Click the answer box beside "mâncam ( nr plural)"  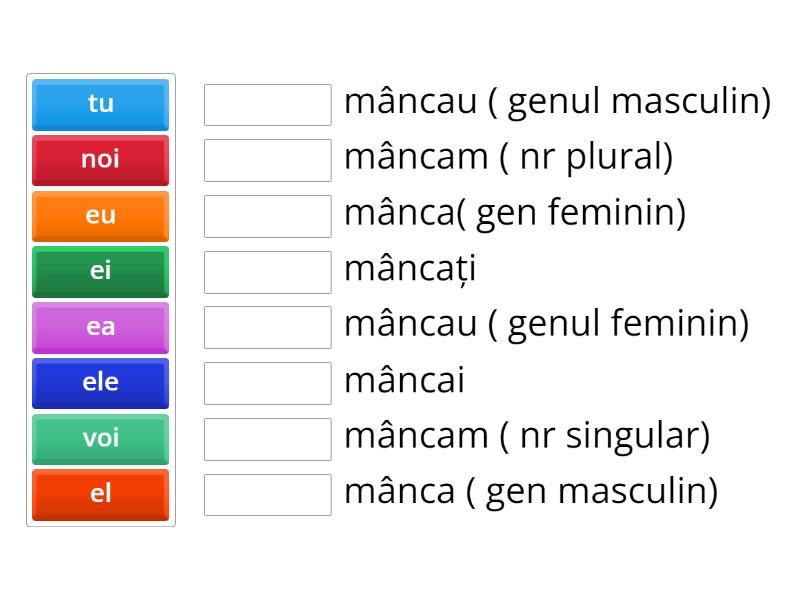pyautogui.click(x=266, y=159)
